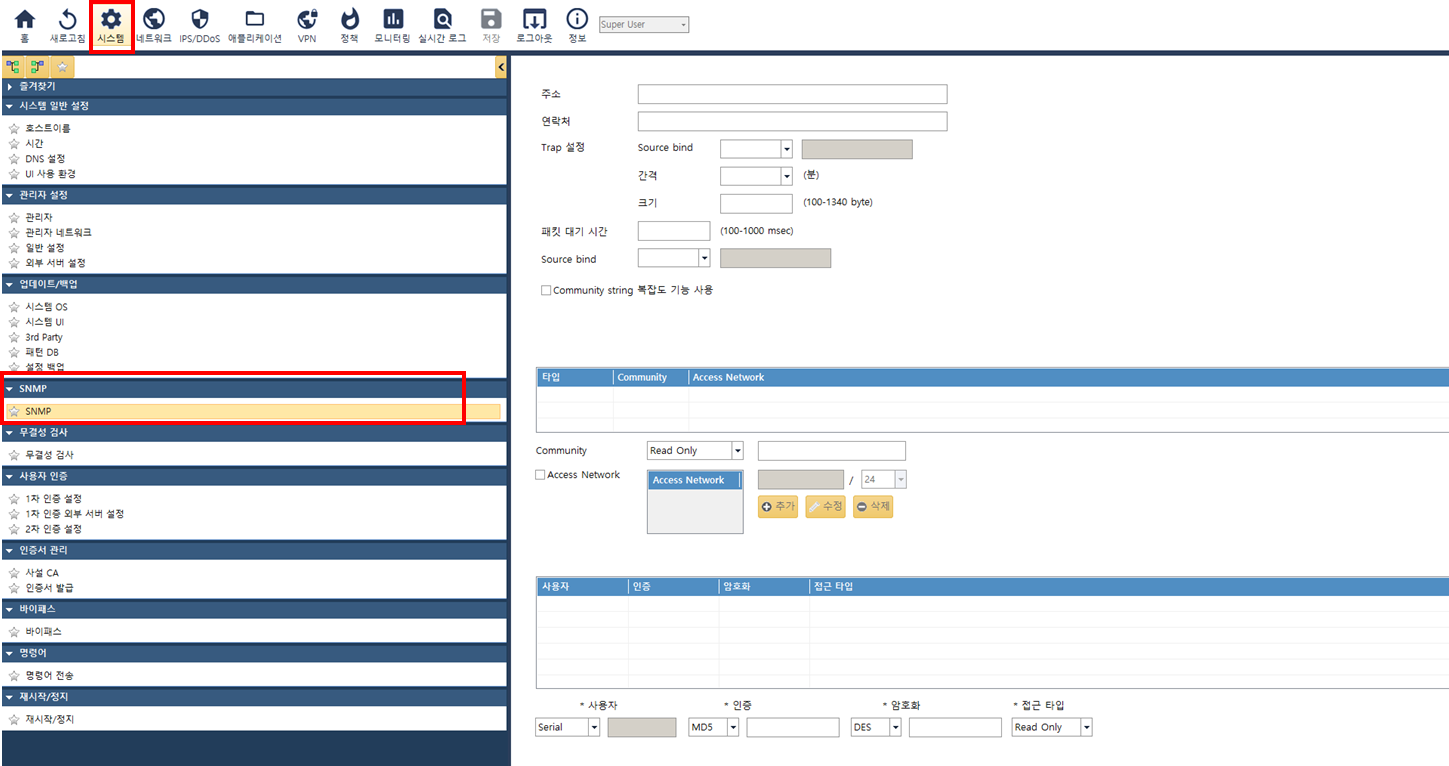Toggle the favorite star beside DNS 설정

click(x=14, y=159)
